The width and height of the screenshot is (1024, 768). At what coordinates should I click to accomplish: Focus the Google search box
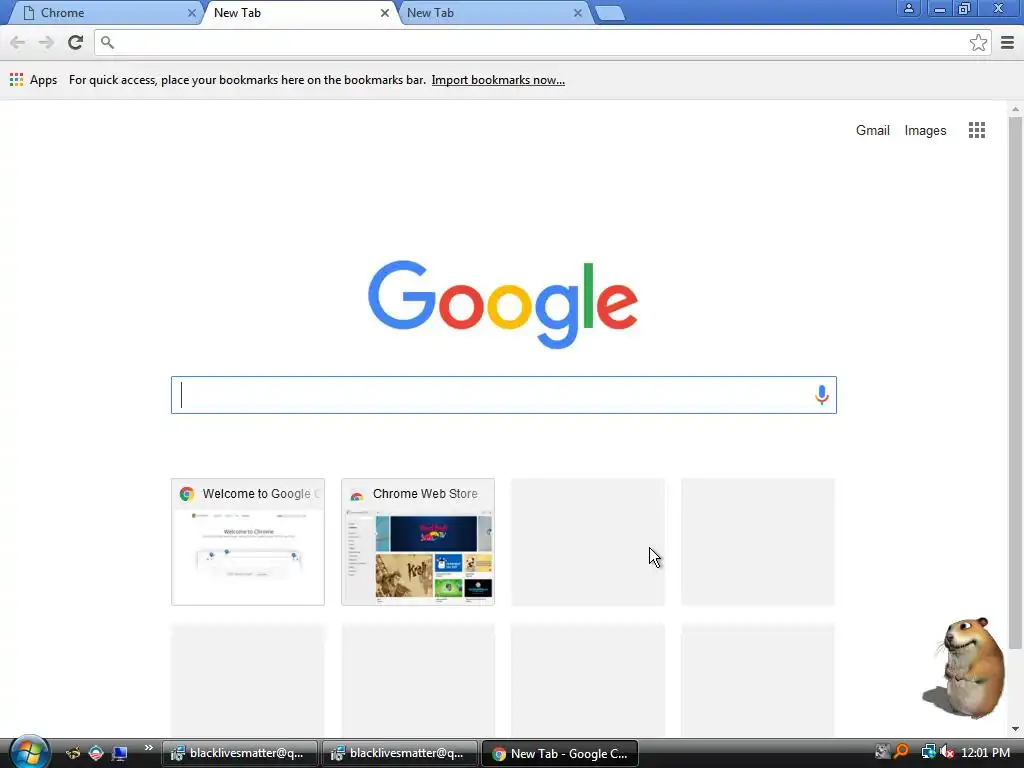(x=504, y=394)
